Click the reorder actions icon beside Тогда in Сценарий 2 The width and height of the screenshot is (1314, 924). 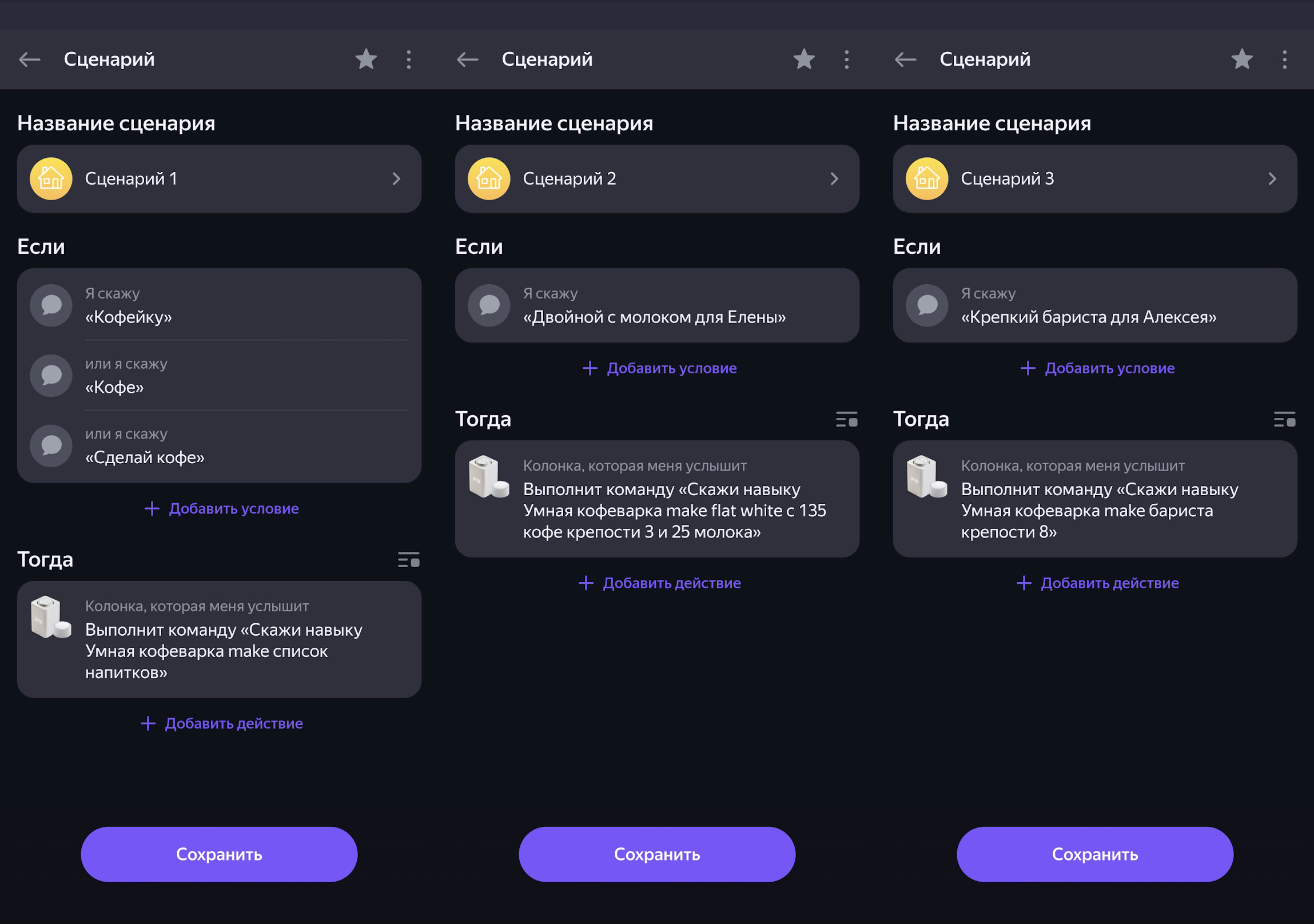846,419
